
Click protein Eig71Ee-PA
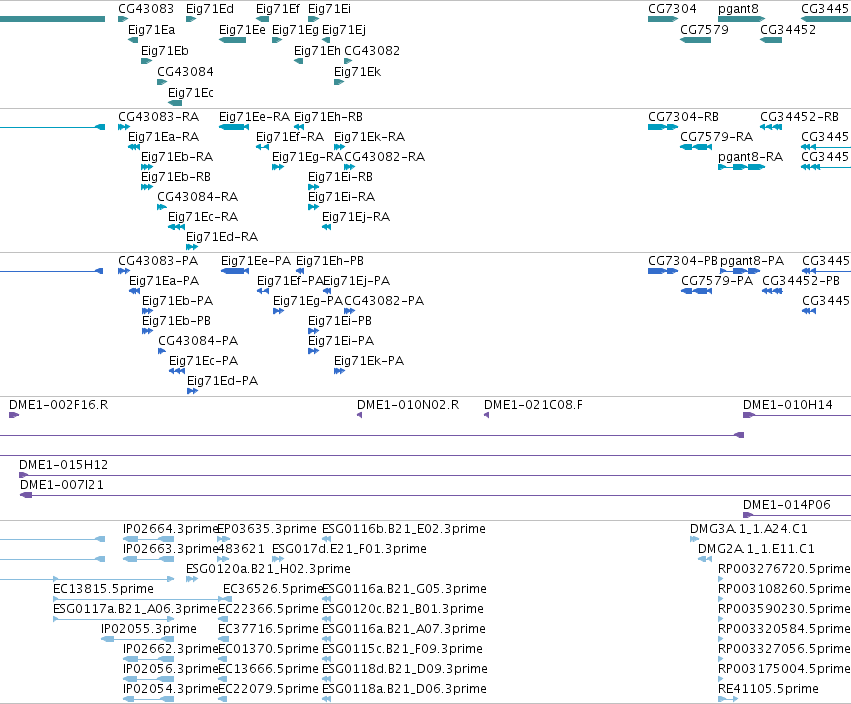click(x=256, y=261)
